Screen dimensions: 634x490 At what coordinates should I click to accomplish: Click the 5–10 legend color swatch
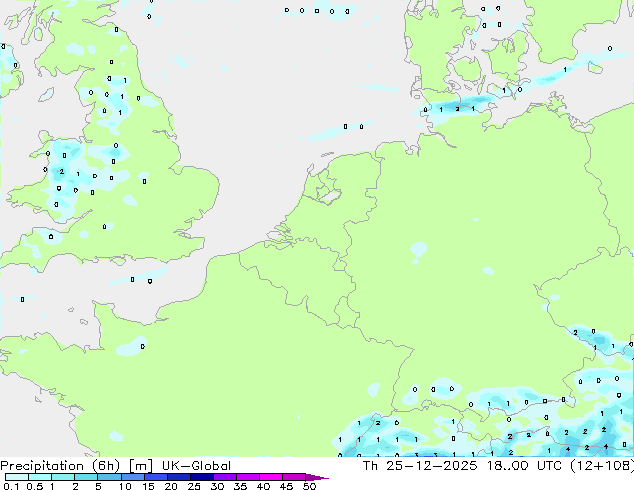pos(109,477)
